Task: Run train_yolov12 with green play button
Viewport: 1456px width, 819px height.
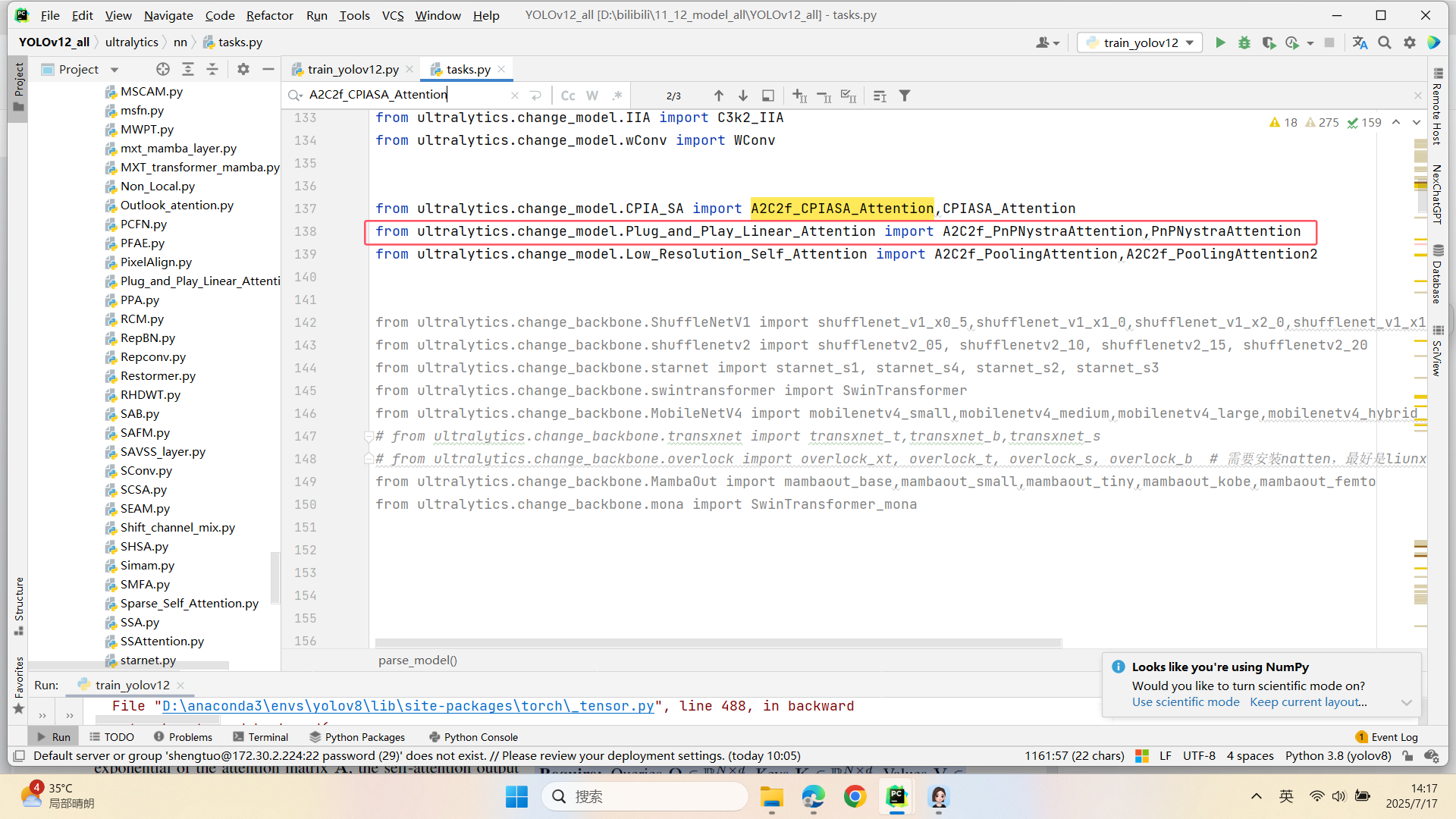Action: (1220, 42)
